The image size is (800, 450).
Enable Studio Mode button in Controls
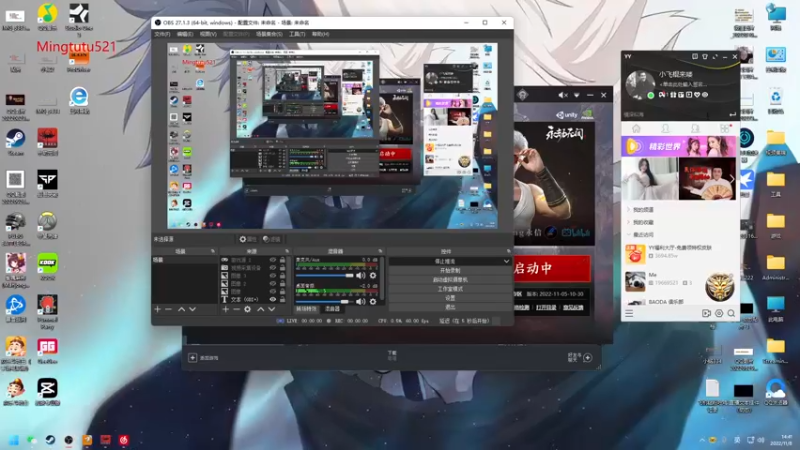coord(449,289)
